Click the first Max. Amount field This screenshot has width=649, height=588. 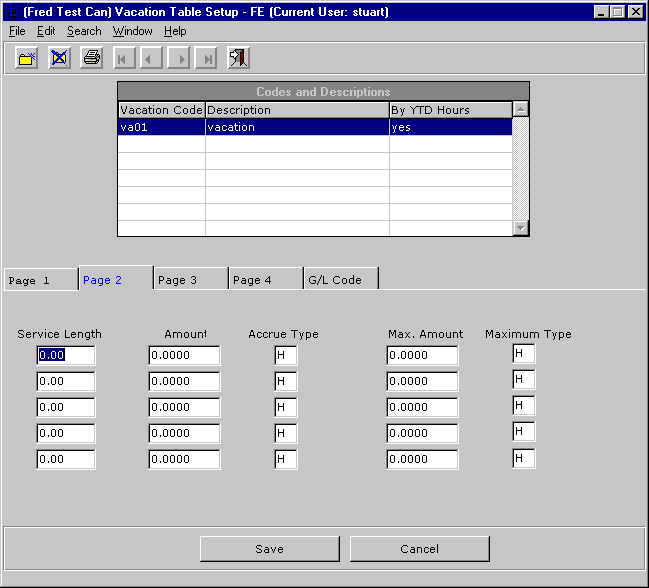click(x=421, y=355)
